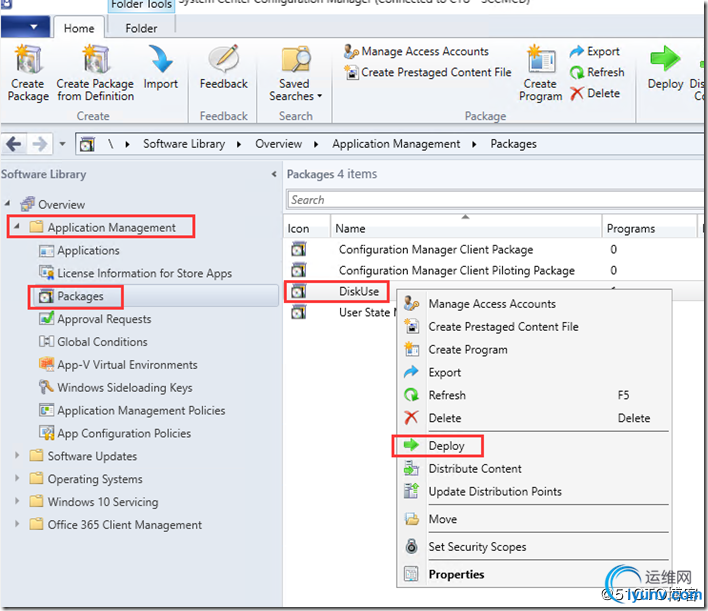Choose Deploy in the context menu

[534, 446]
